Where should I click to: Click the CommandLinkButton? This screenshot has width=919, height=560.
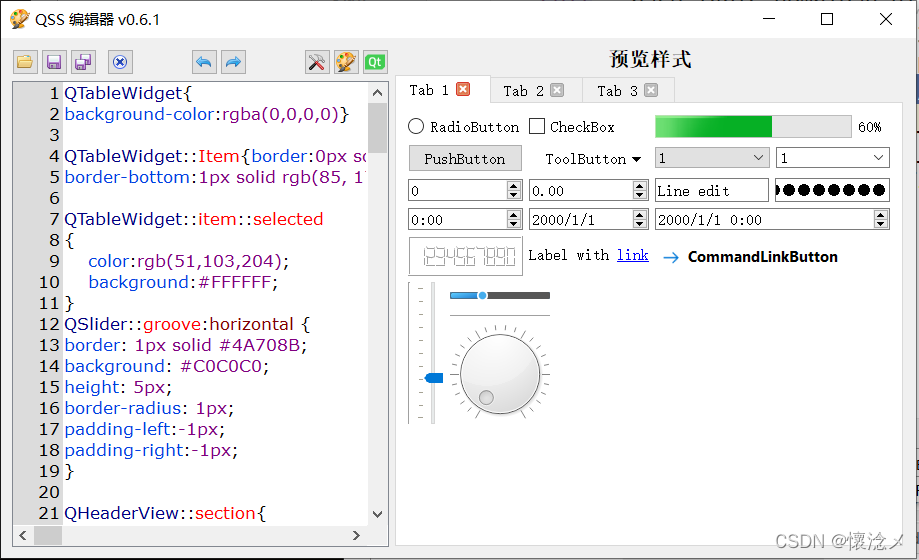pos(751,257)
